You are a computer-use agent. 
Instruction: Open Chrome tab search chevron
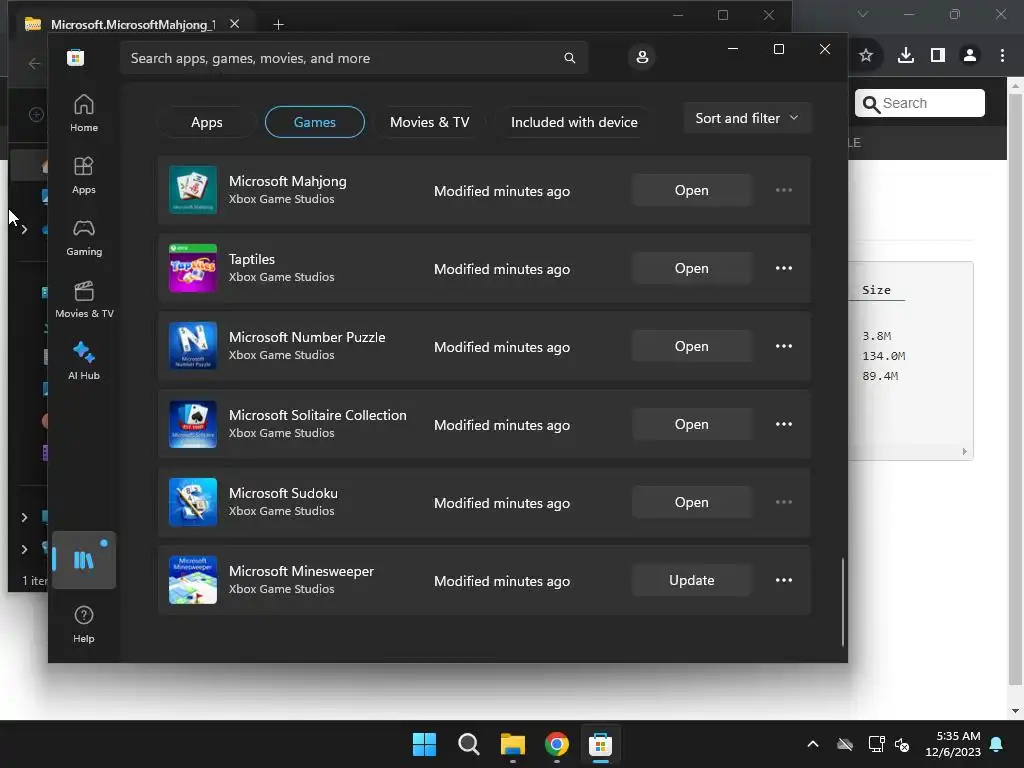tap(863, 14)
